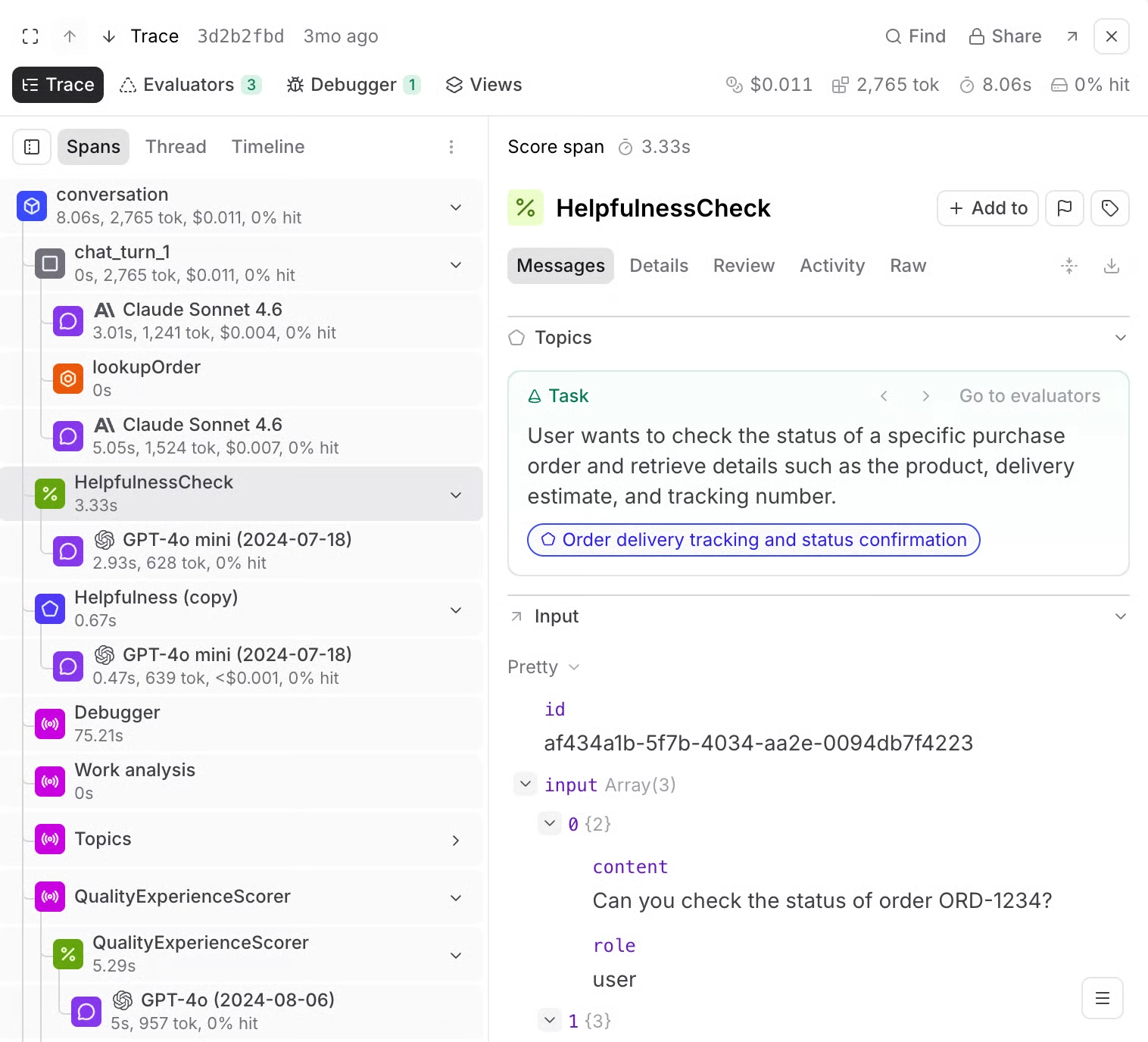Collapse the input Array(3) node
The height and width of the screenshot is (1042, 1148).
click(x=526, y=784)
